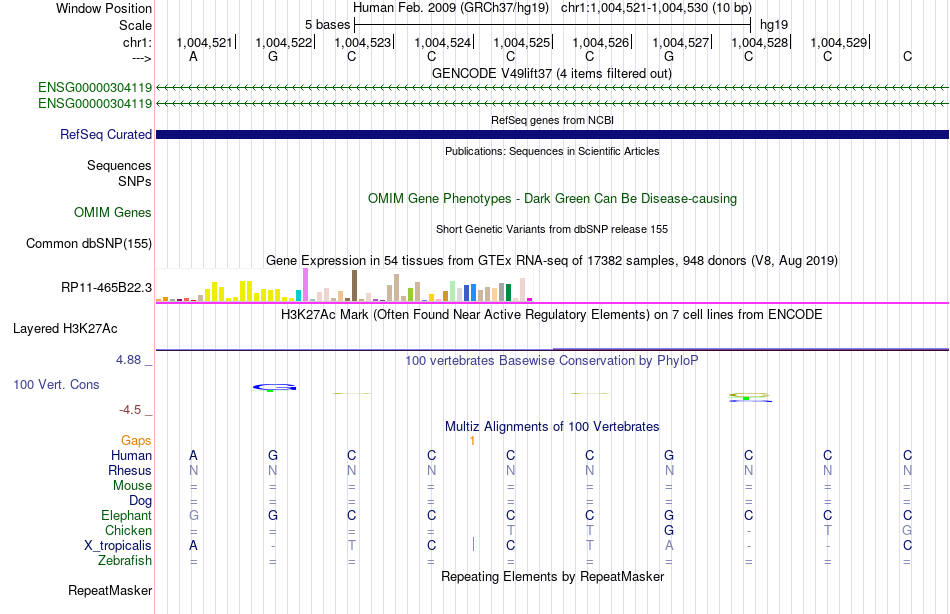Click the ---> strand direction arrow label
This screenshot has width=950, height=614.
[x=141, y=58]
